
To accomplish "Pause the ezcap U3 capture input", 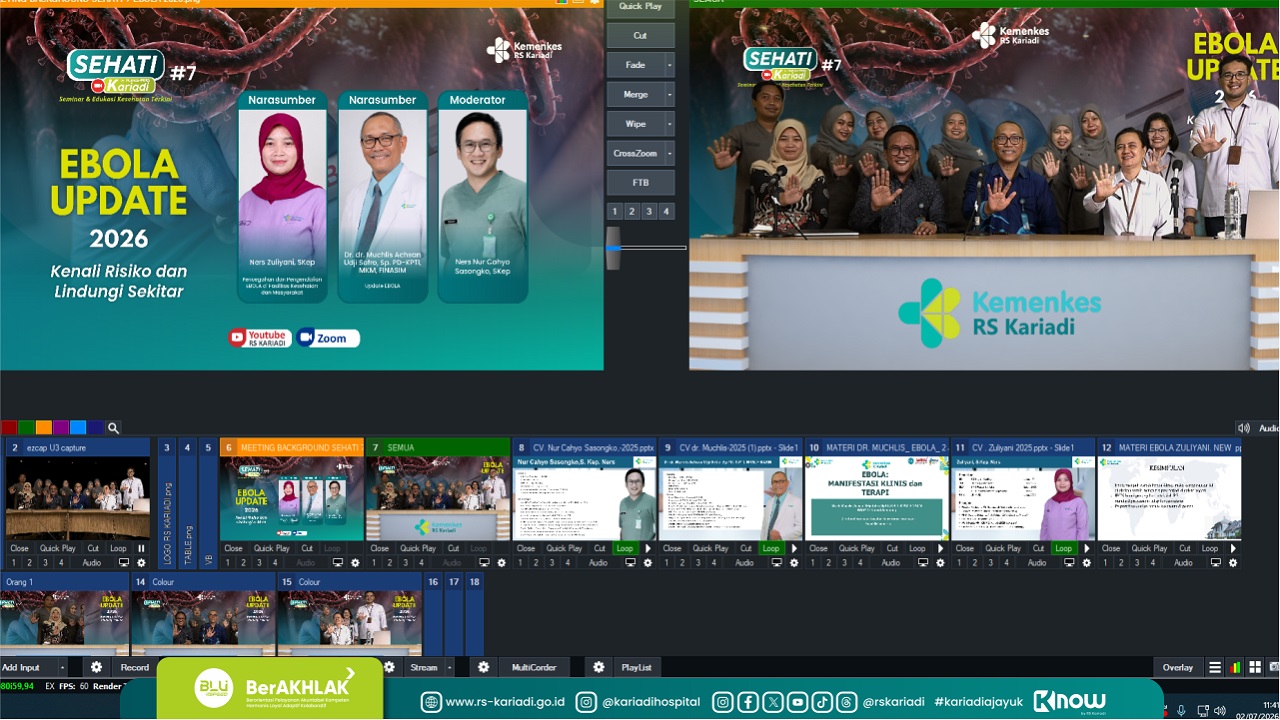I will (x=141, y=548).
